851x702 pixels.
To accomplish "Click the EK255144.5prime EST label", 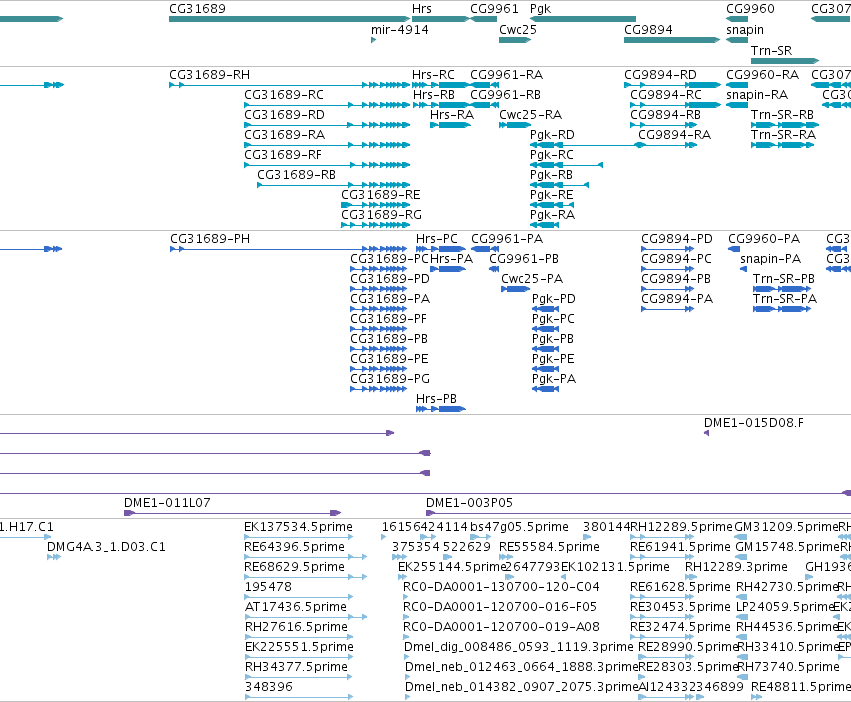I will point(452,567).
